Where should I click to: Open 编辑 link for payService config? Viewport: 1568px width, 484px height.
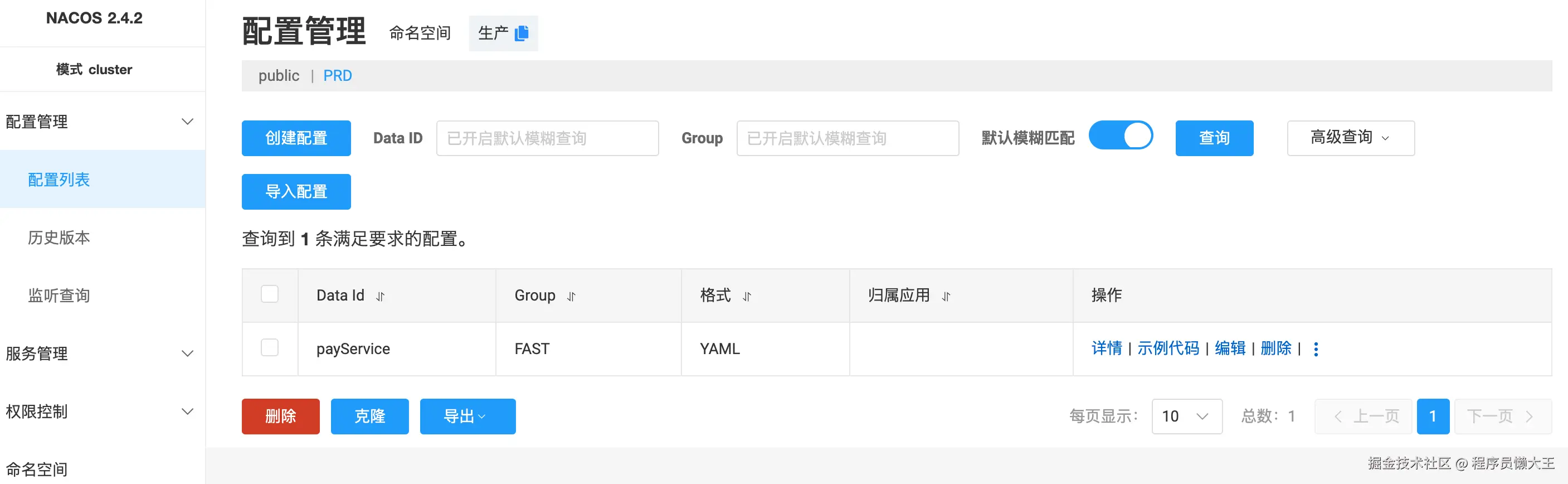[x=1230, y=349]
